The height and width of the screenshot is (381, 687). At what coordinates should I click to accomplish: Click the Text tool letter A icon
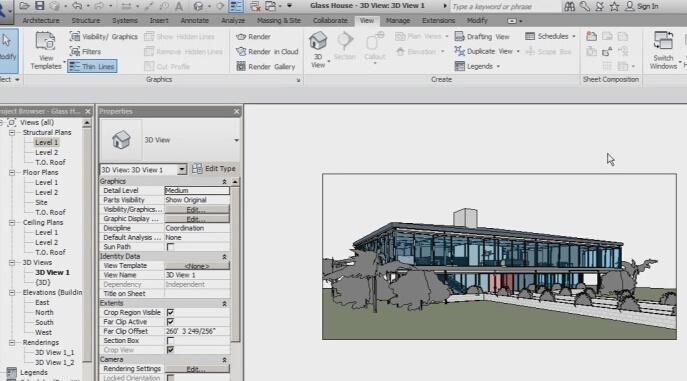(179, 6)
